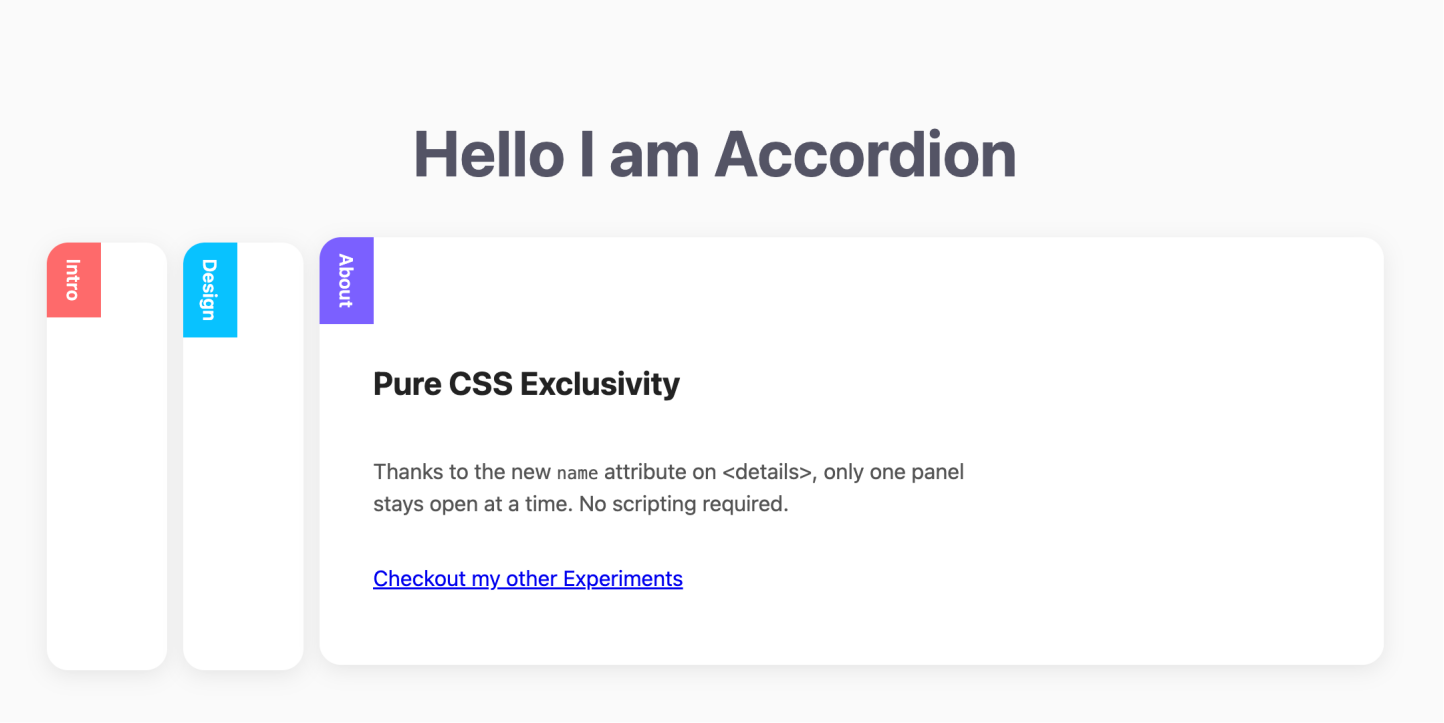Click the Hello I am Accordion title

tap(714, 155)
